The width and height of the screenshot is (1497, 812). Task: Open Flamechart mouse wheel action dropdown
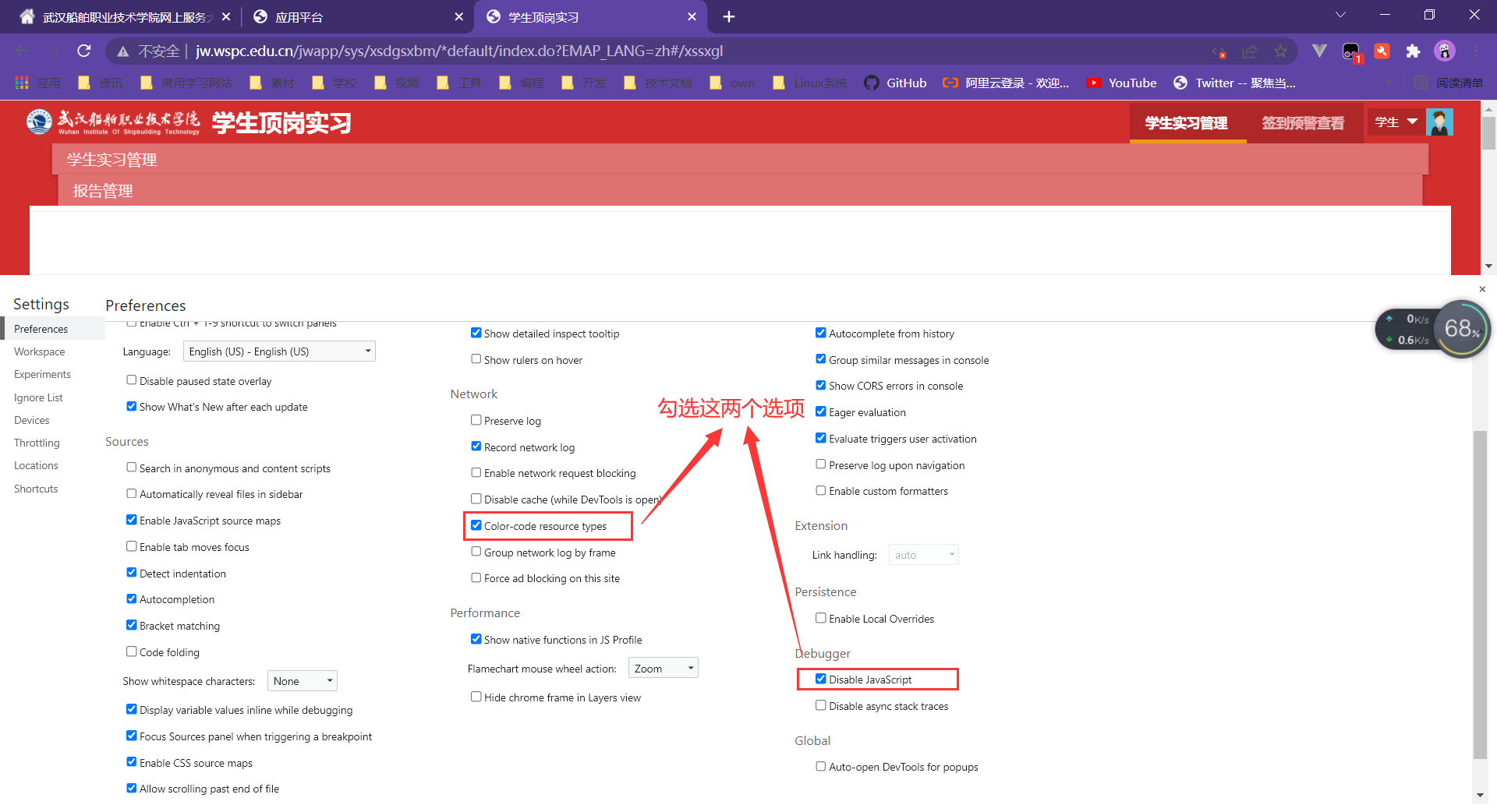pyautogui.click(x=663, y=669)
